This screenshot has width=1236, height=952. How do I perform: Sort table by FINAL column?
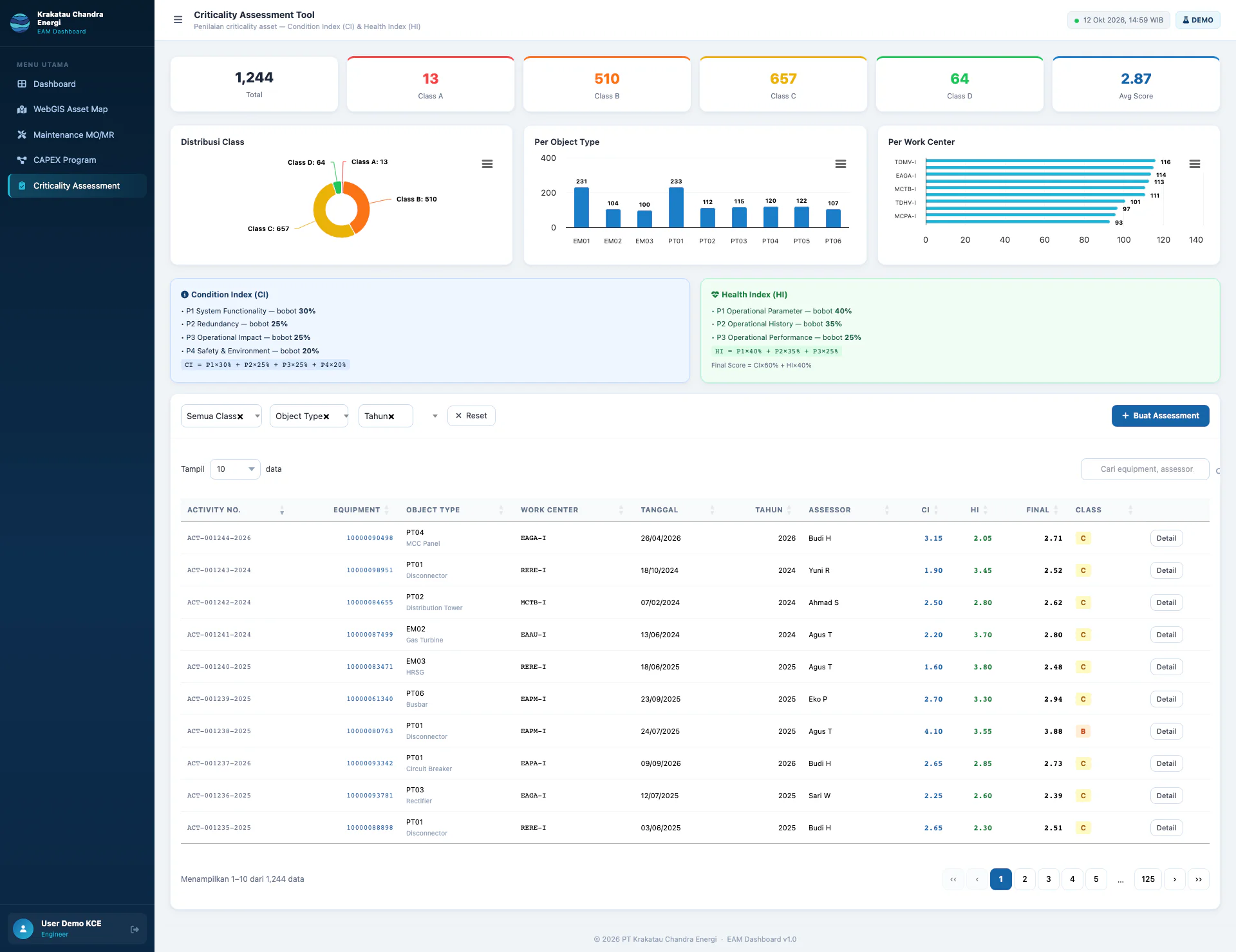(x=1057, y=510)
